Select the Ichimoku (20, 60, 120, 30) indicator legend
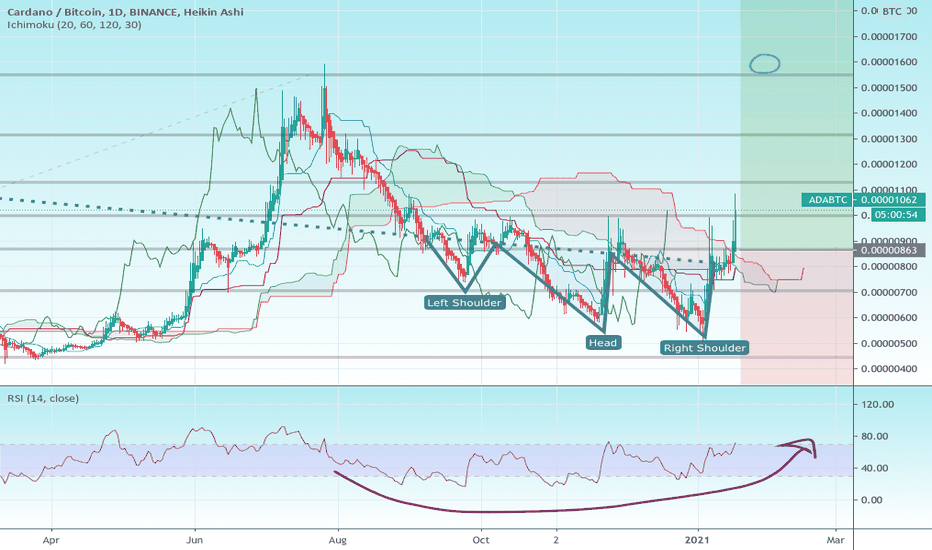 pyautogui.click(x=74, y=25)
